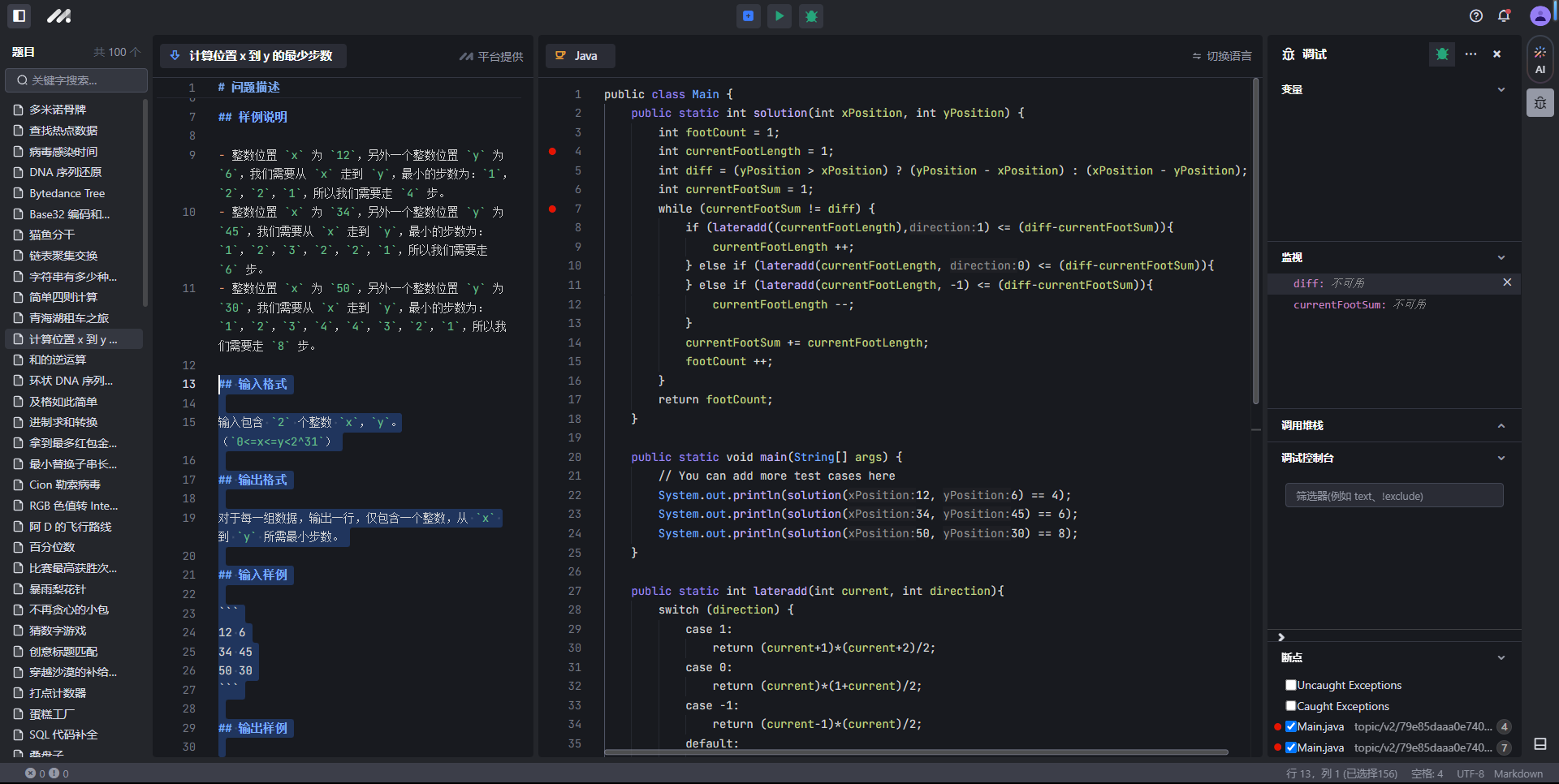Click the 关键字搜索 search field

coord(77,80)
